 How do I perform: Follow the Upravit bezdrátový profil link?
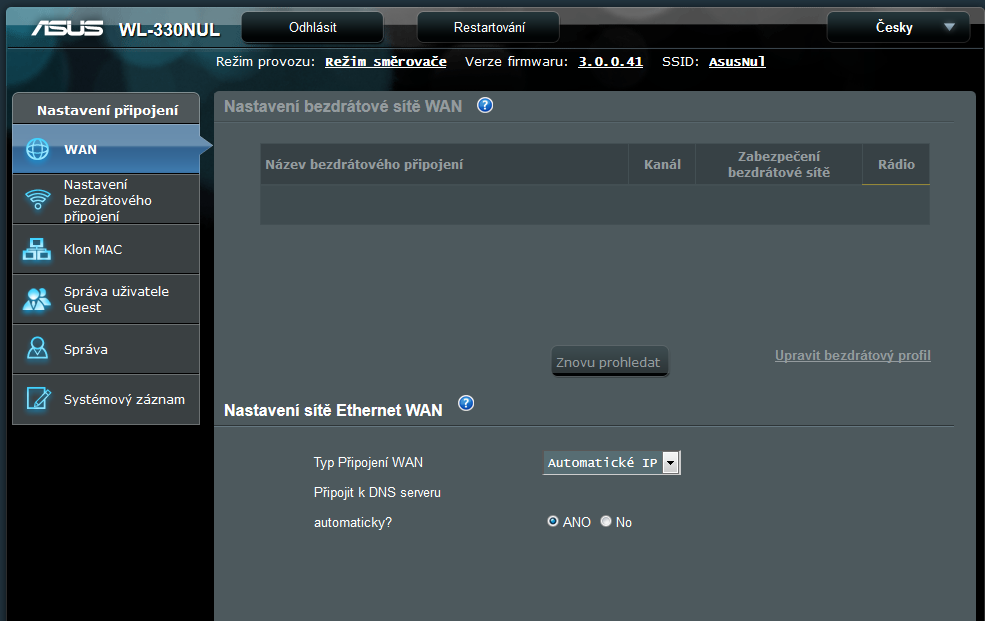[852, 355]
